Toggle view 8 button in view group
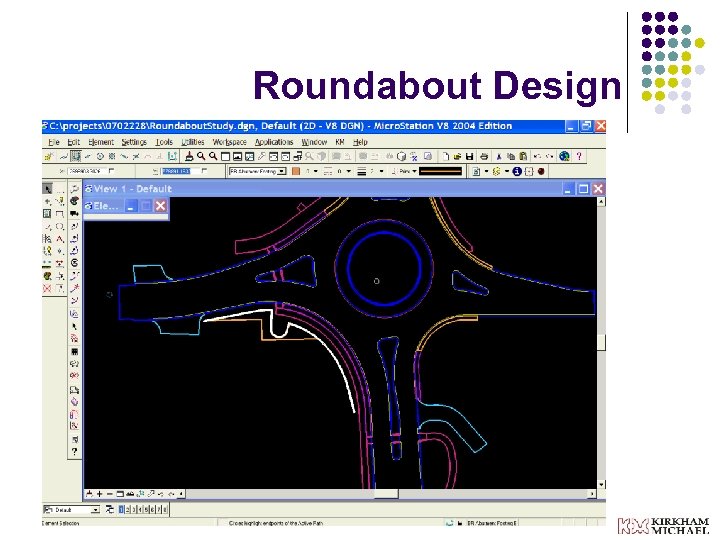Image resolution: width=720 pixels, height=540 pixels. click(165, 510)
